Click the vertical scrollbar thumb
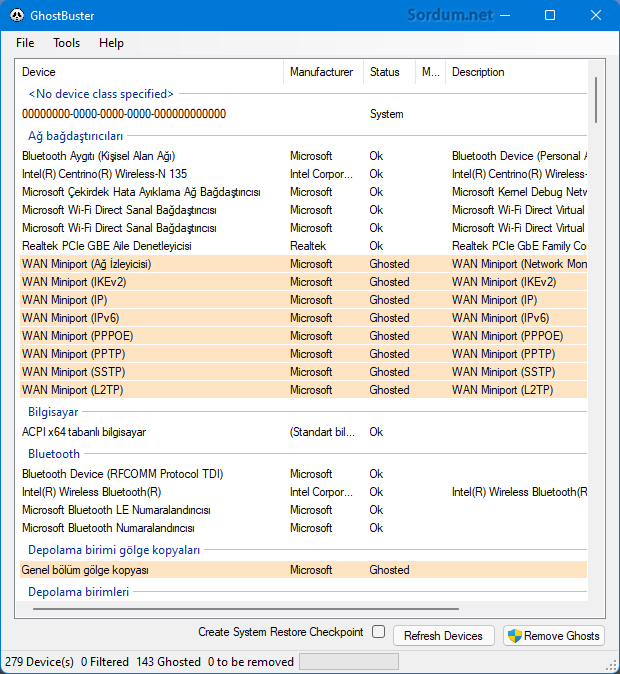Image resolution: width=620 pixels, height=674 pixels. point(595,100)
